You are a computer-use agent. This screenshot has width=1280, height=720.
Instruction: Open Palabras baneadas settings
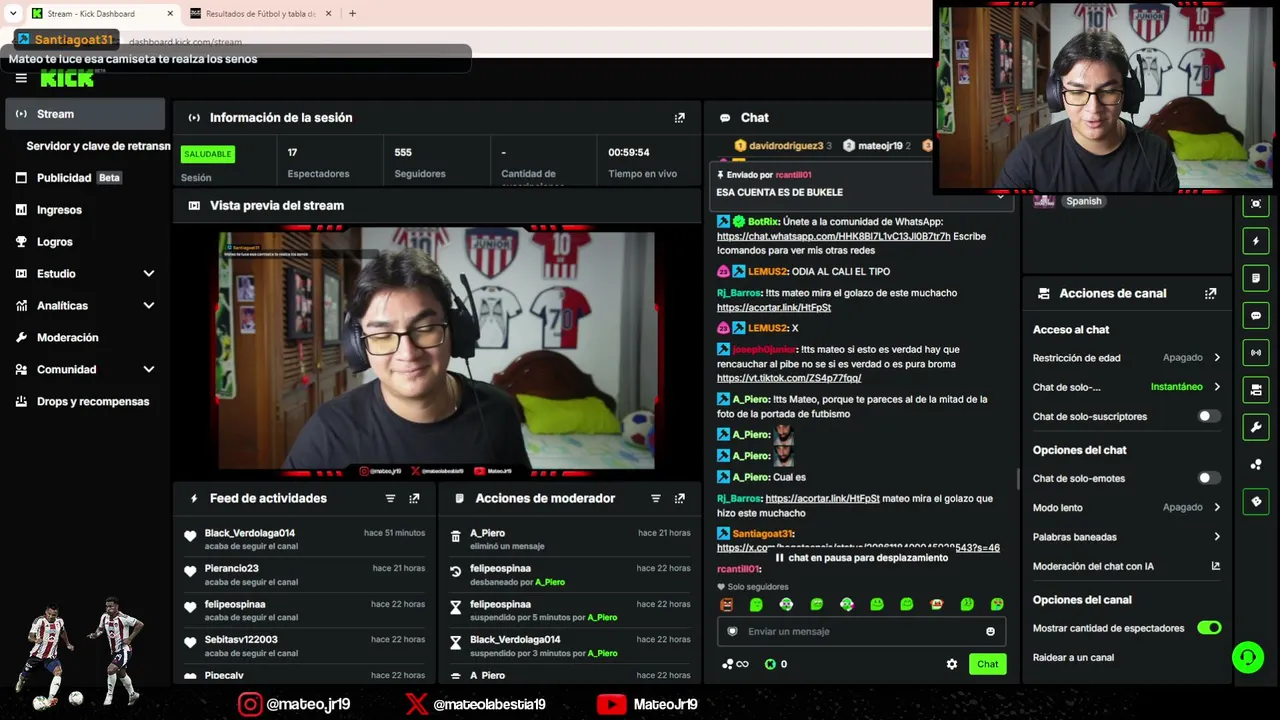[1127, 537]
